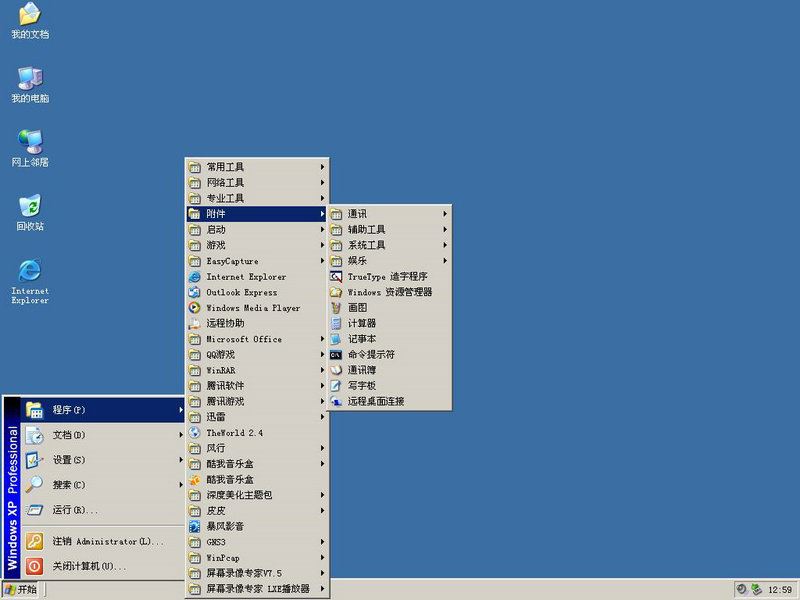Click 酷我音乐盒 application icon (no arrow)

point(194,480)
